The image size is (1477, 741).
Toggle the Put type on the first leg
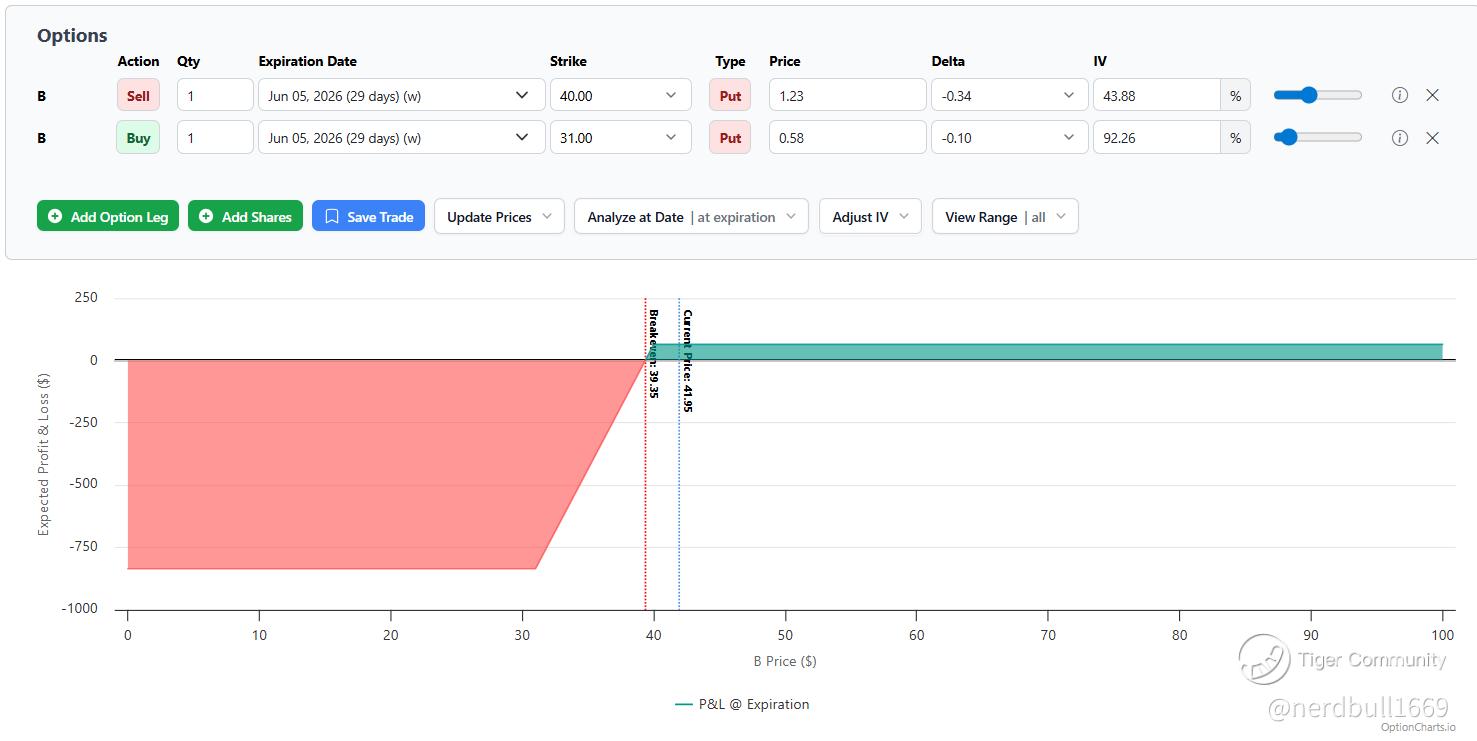click(730, 96)
